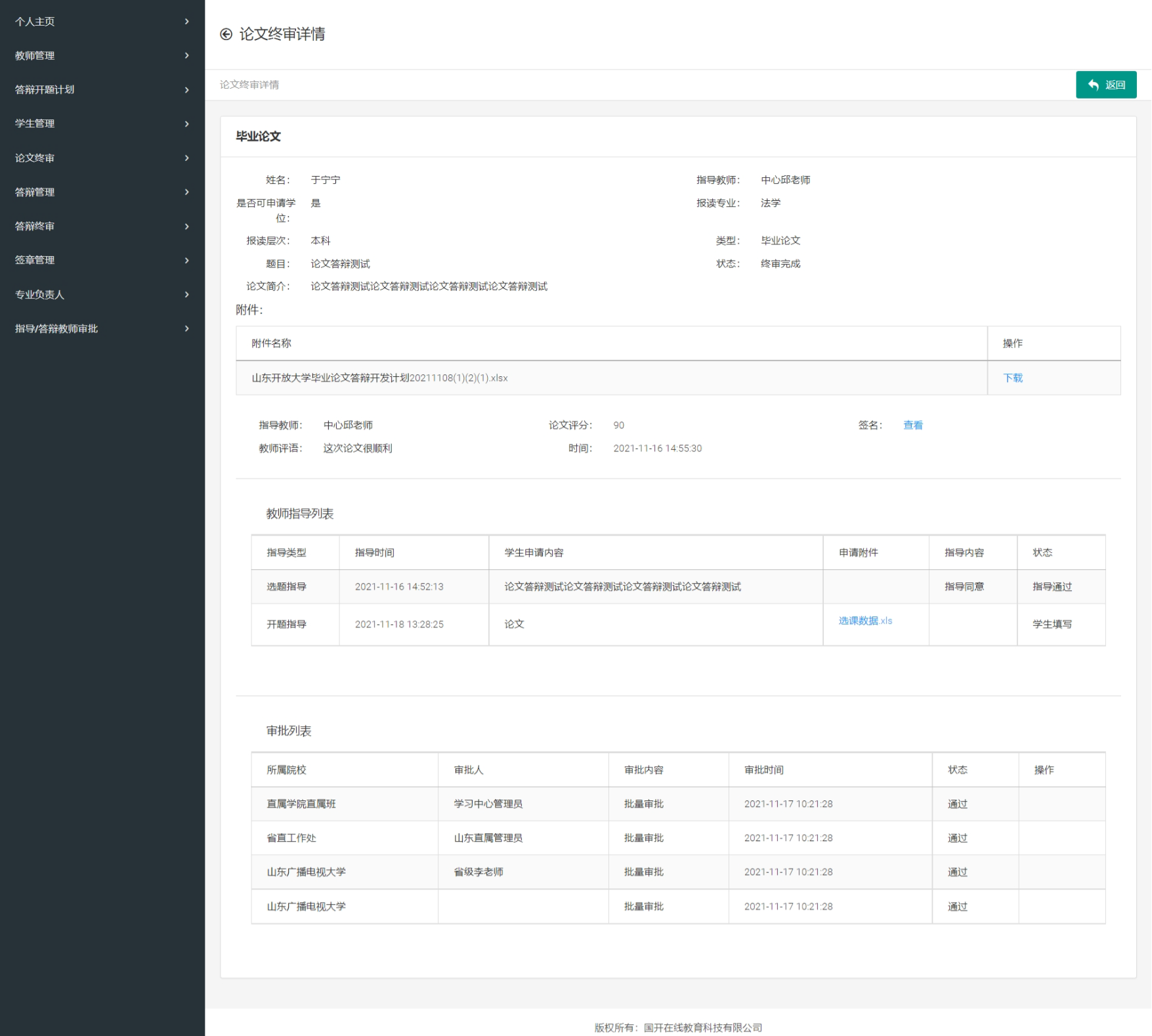Click teacher comment 这次论文很顺利

[358, 448]
